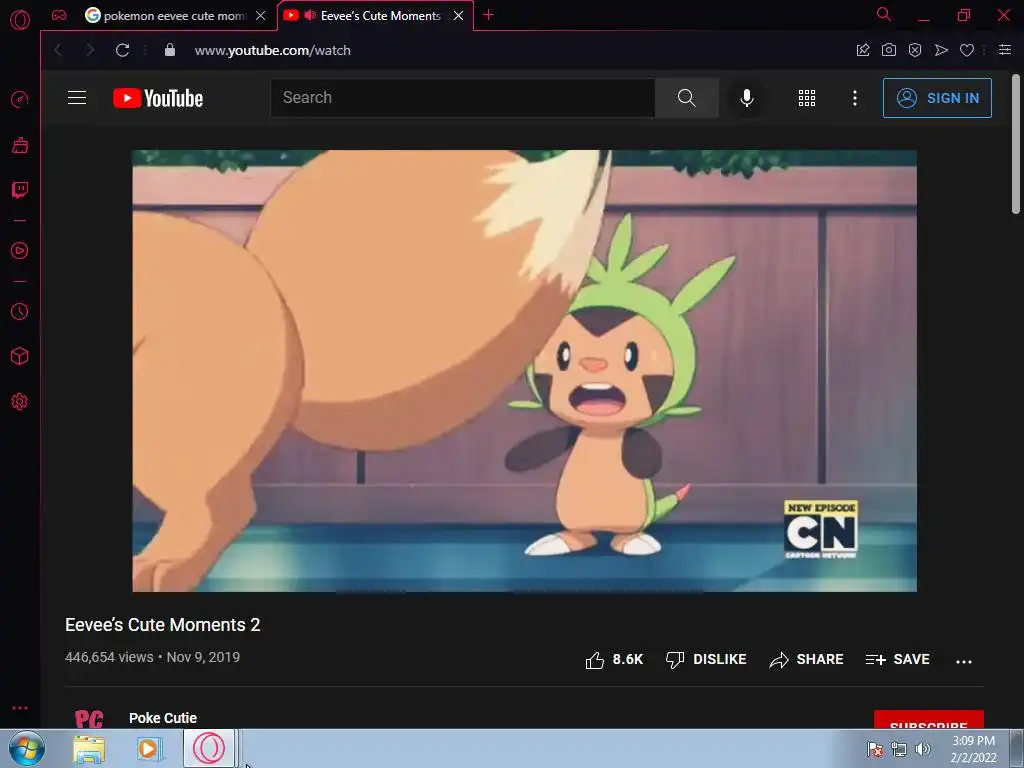Viewport: 1024px width, 768px height.
Task: Click the video title Eevee's Cute Moments 2
Action: pyautogui.click(x=163, y=625)
